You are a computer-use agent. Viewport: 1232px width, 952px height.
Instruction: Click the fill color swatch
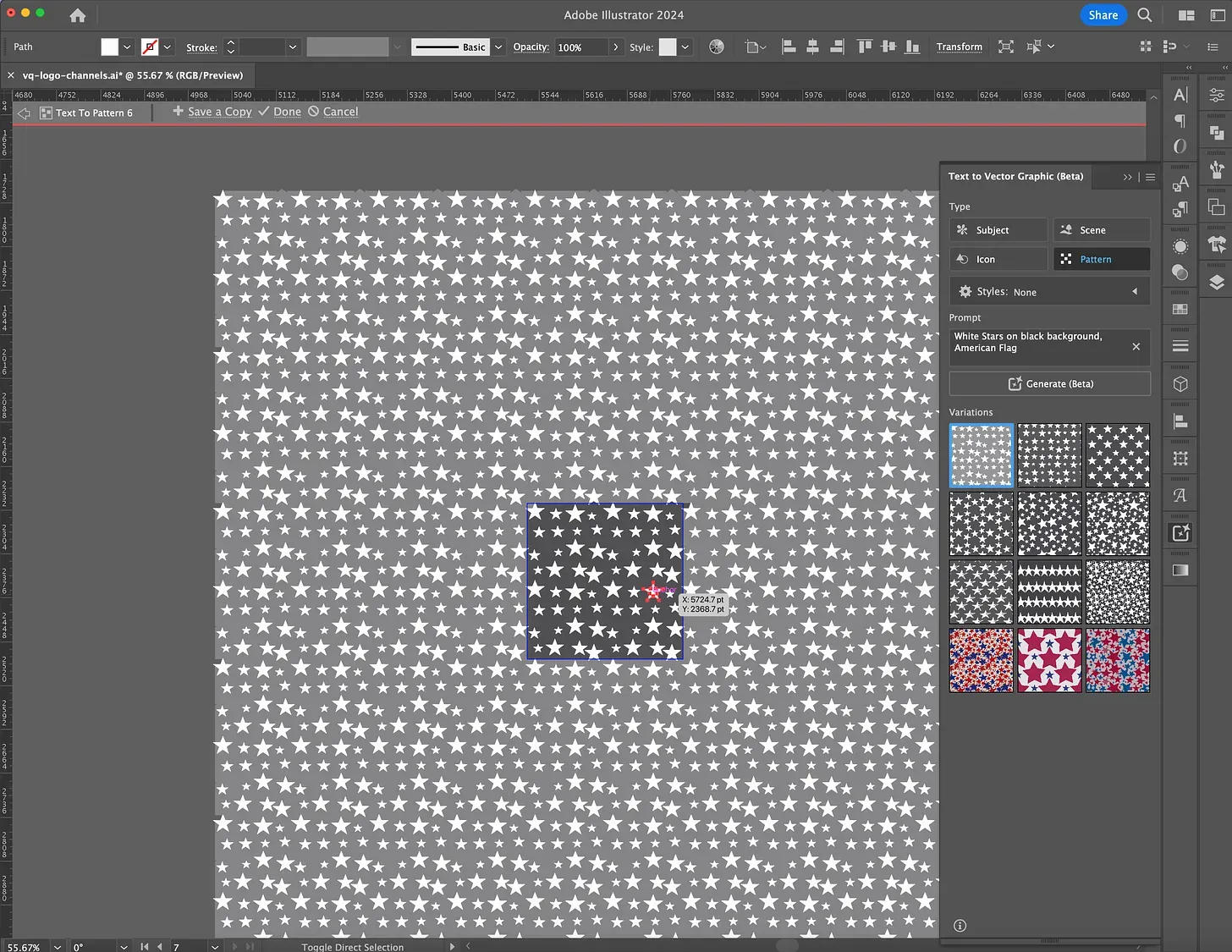coord(111,47)
